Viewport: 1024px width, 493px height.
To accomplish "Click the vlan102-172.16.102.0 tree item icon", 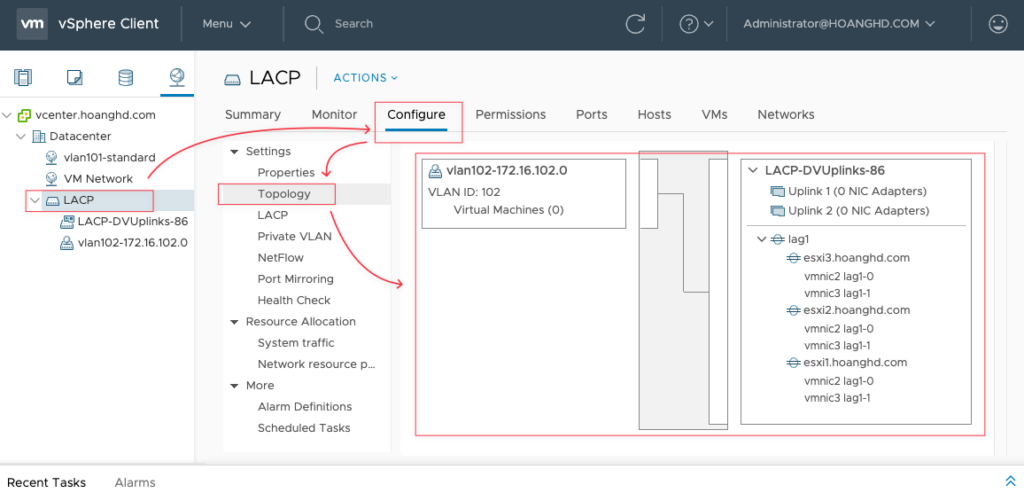I will click(67, 243).
